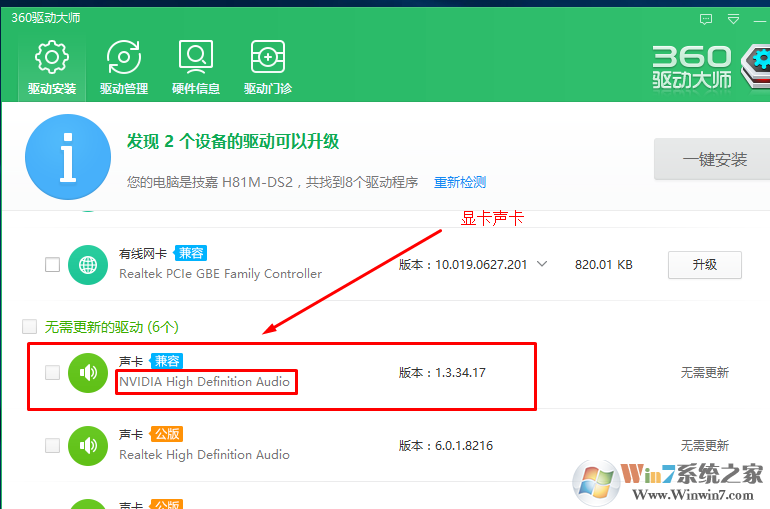Click the 重新检测 link
Image resolution: width=770 pixels, height=509 pixels.
pyautogui.click(x=459, y=182)
